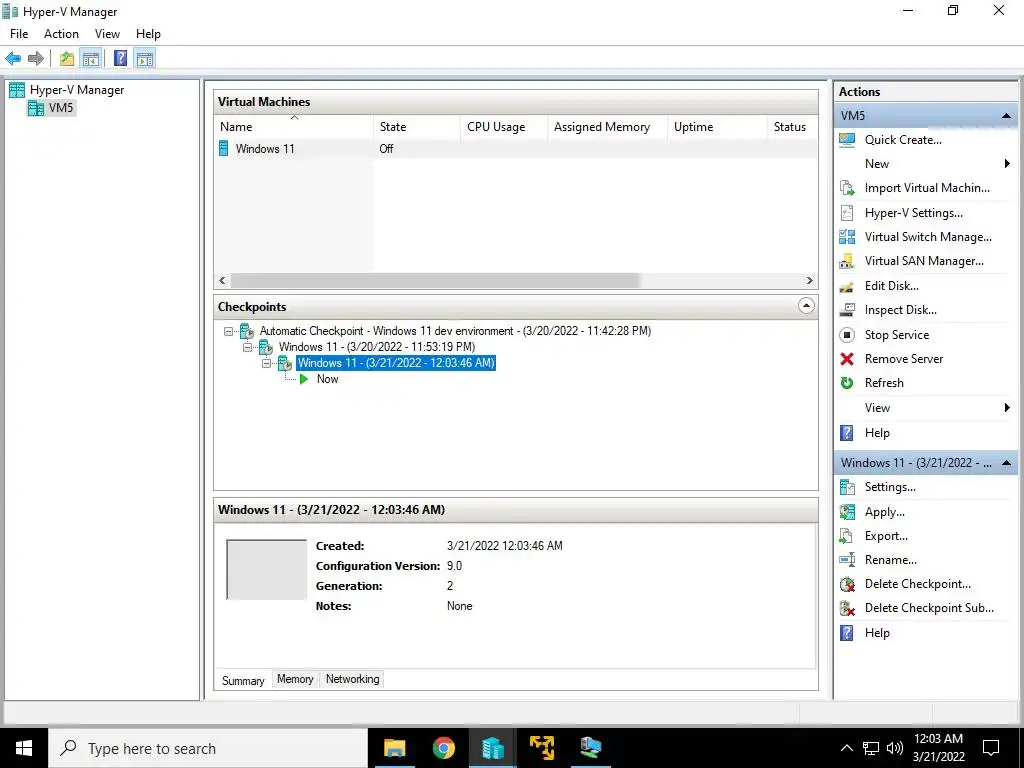Click the scrollbar right arrow in Virtual Machines
1024x768 pixels.
click(809, 281)
